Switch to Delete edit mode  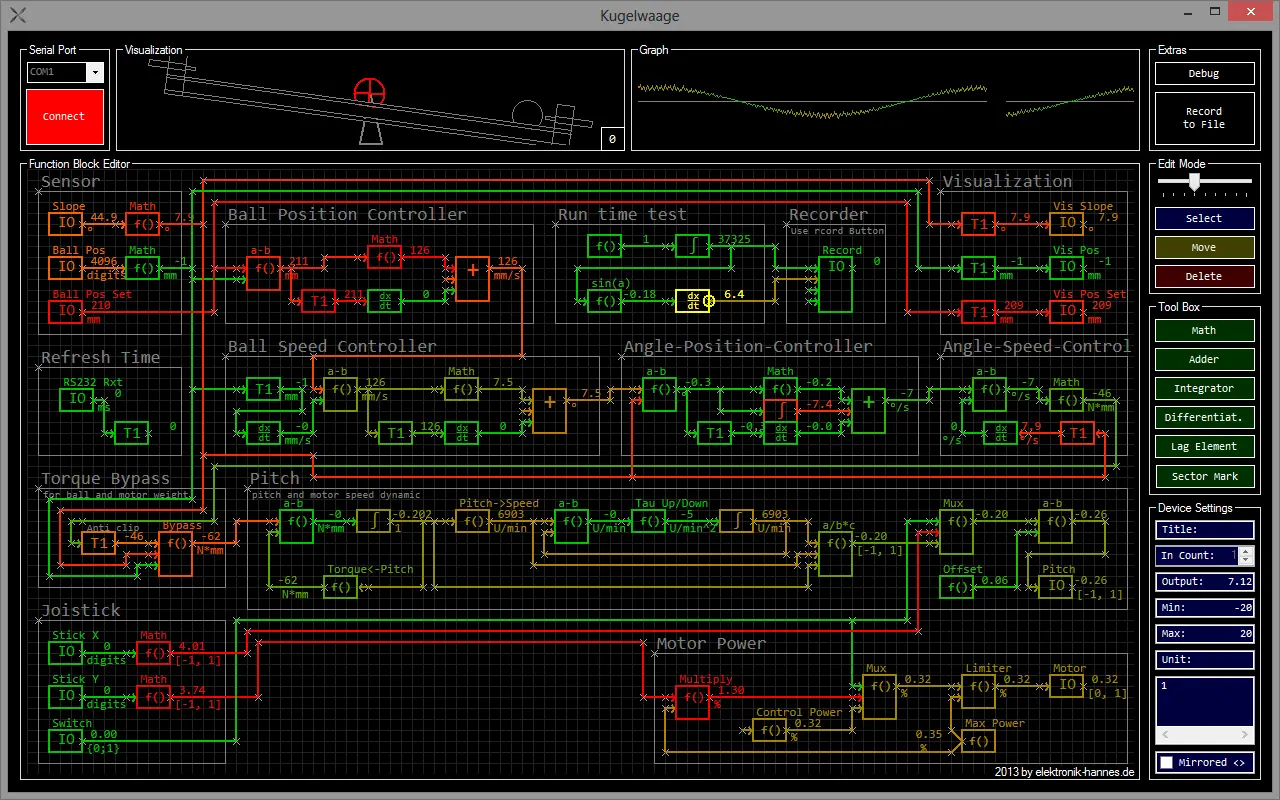click(x=1203, y=276)
